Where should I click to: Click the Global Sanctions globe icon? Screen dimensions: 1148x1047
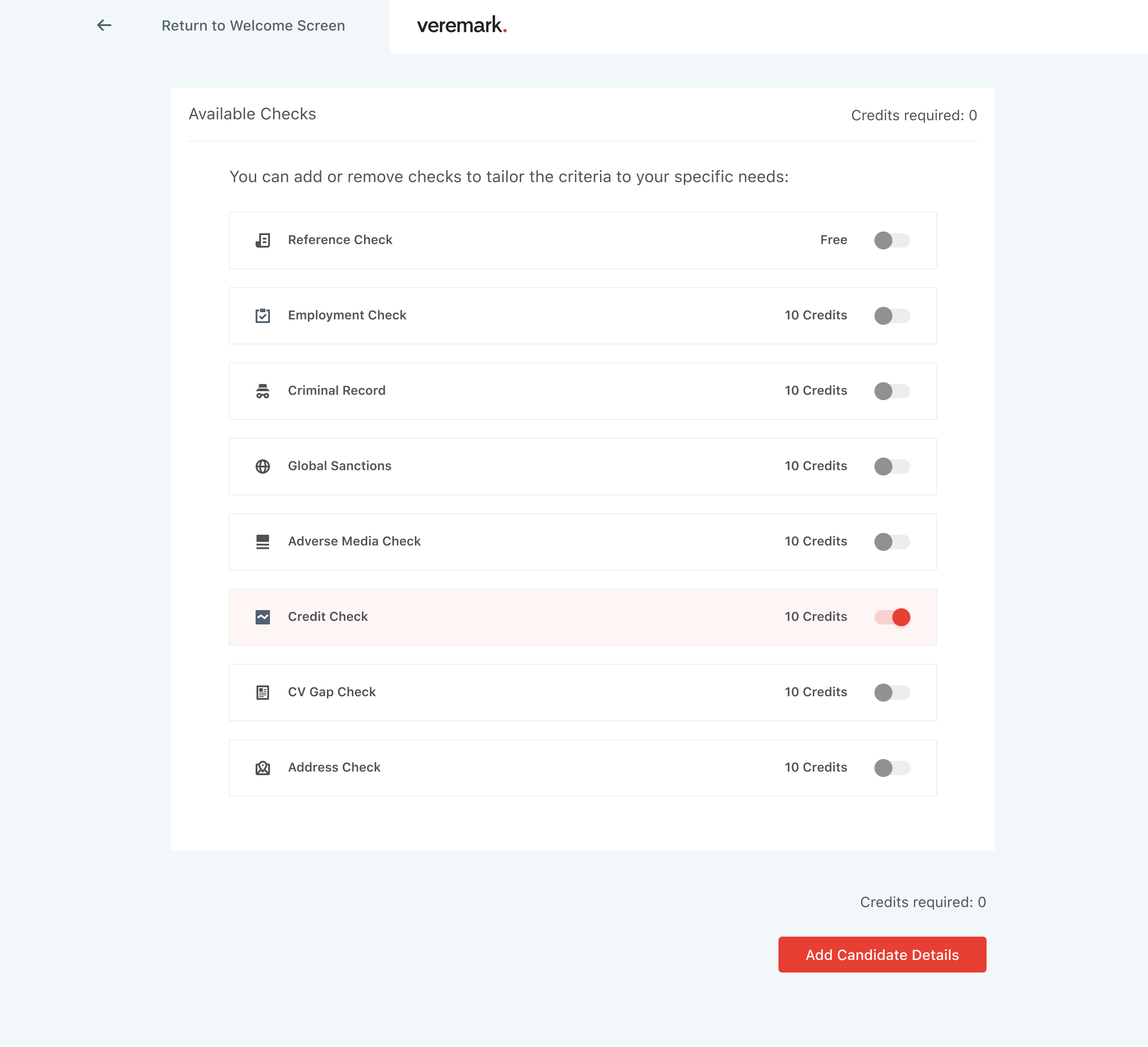(262, 466)
